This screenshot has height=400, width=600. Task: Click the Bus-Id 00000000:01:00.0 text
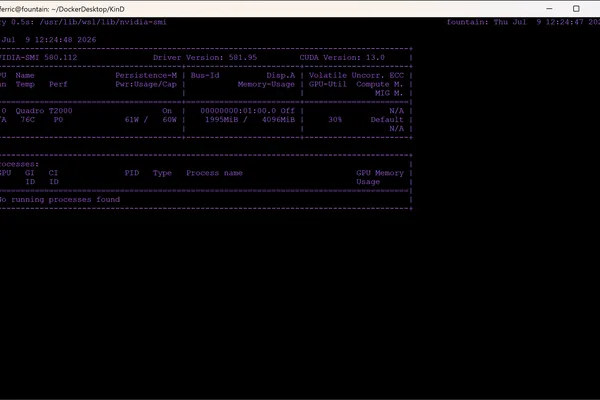(238, 111)
